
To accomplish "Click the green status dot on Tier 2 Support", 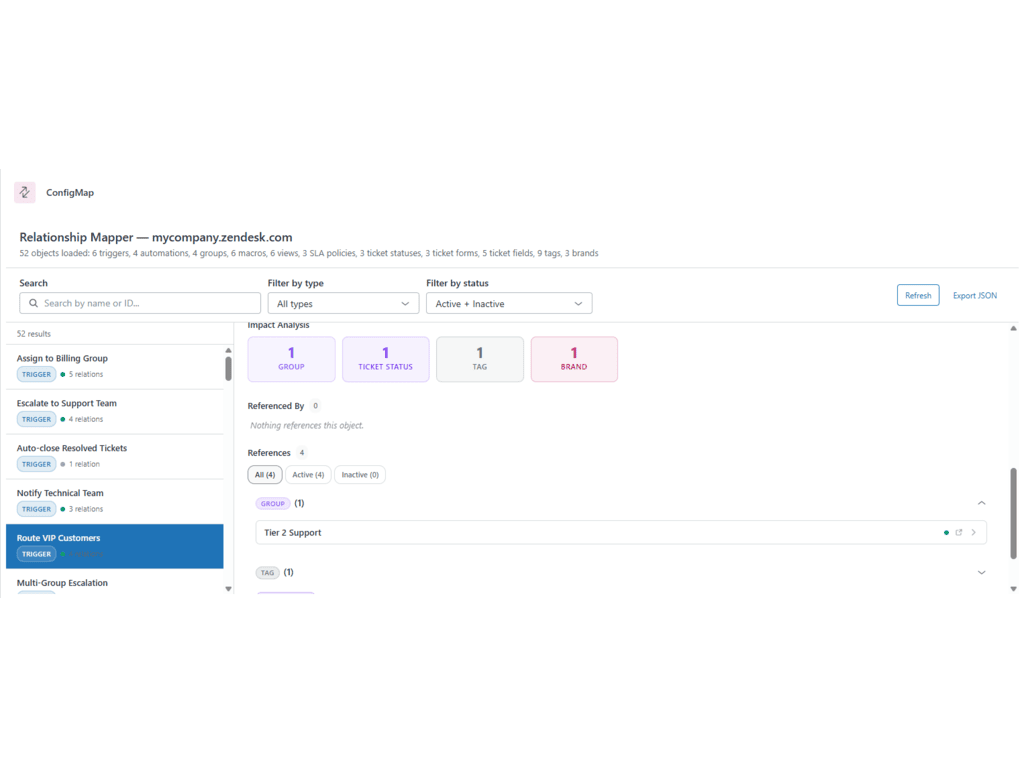I will tap(946, 532).
